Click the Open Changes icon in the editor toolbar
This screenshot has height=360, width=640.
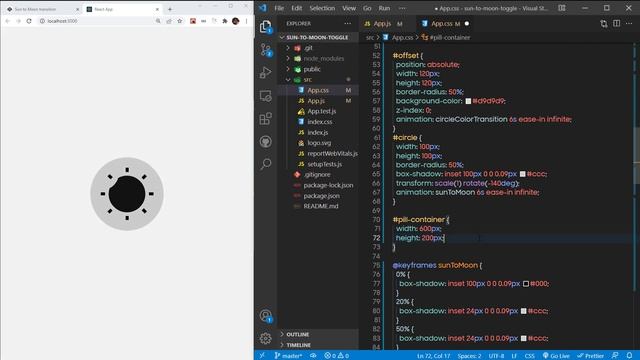tap(604, 24)
